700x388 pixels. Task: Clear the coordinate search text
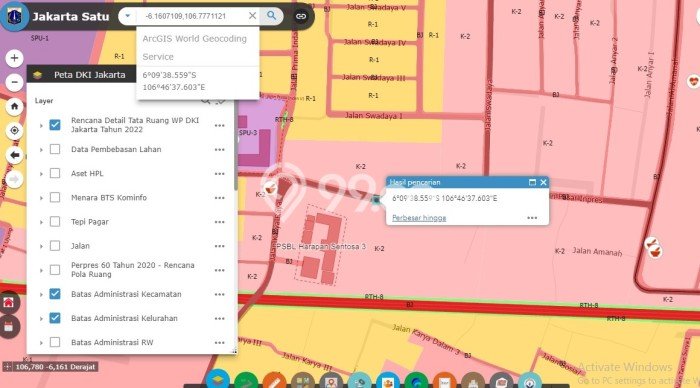[252, 16]
